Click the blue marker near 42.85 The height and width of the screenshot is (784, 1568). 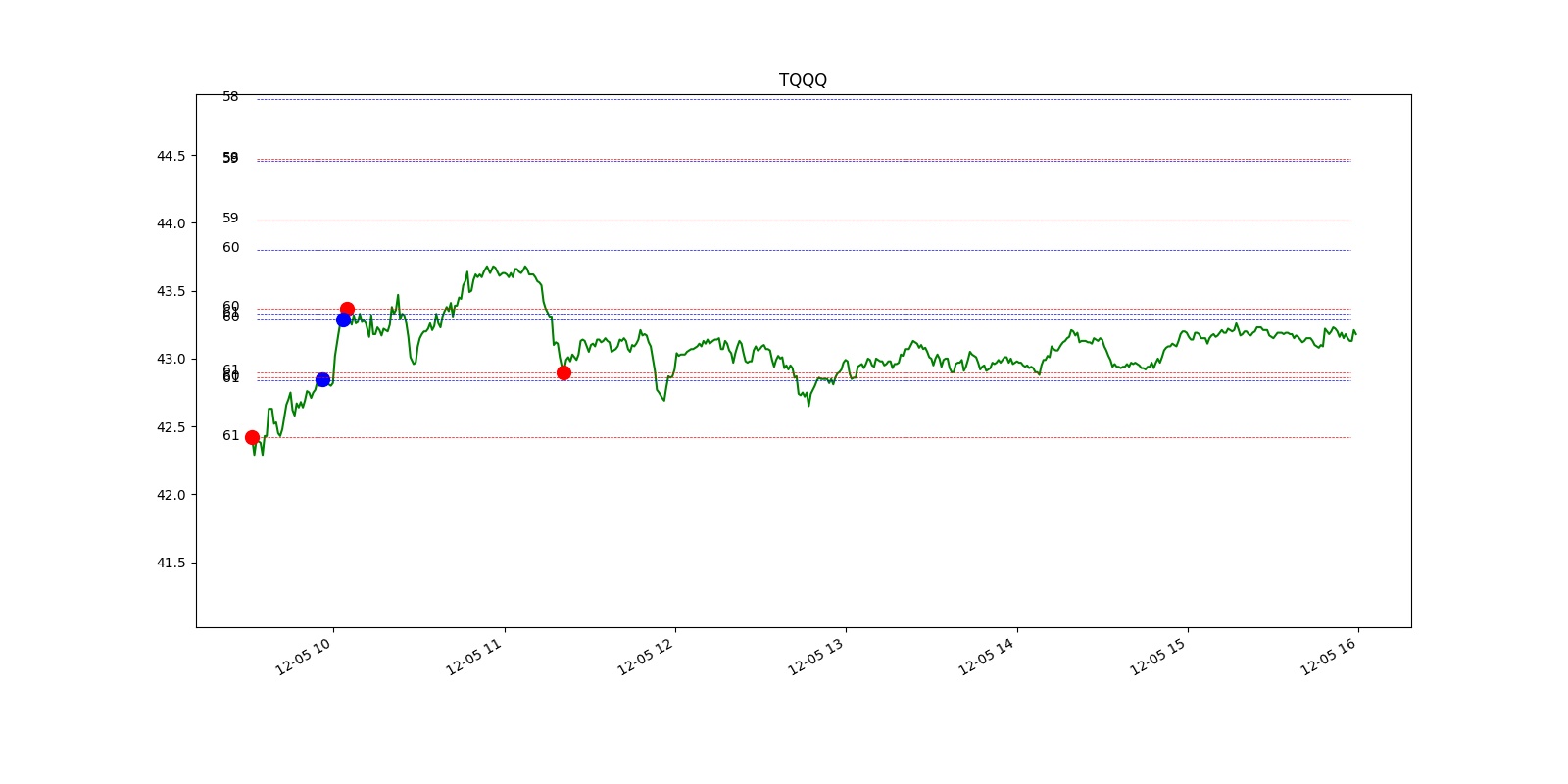pos(322,380)
